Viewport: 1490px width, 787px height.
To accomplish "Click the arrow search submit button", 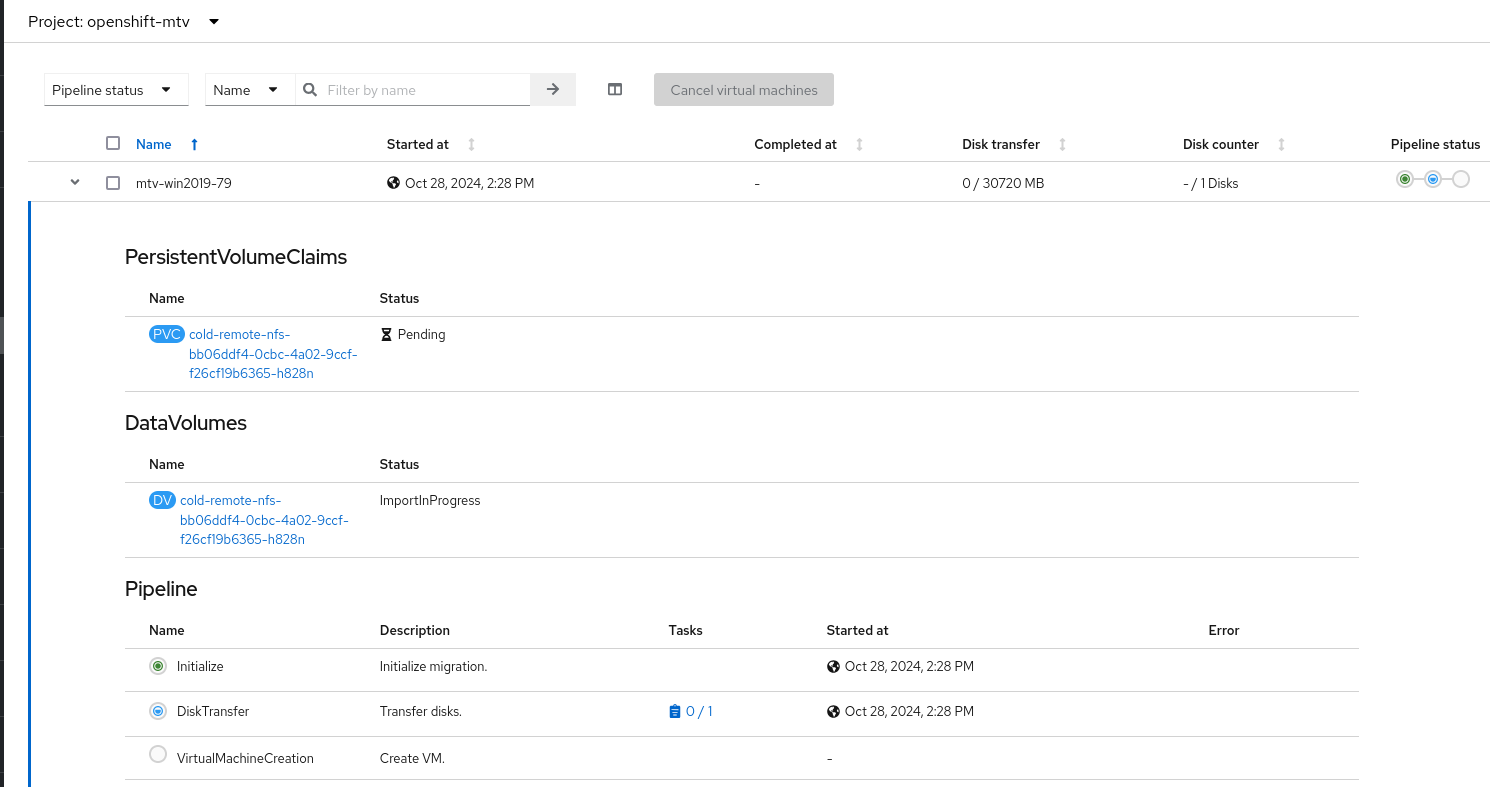I will (553, 90).
